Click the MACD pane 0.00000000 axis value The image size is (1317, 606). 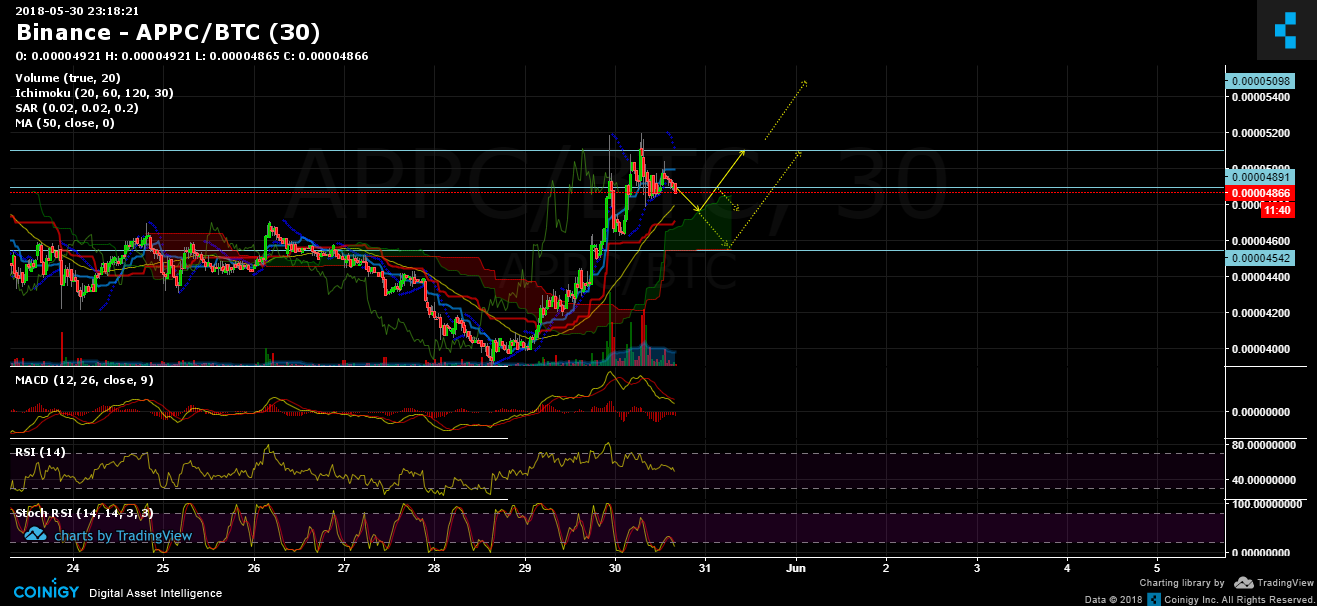coord(1263,412)
